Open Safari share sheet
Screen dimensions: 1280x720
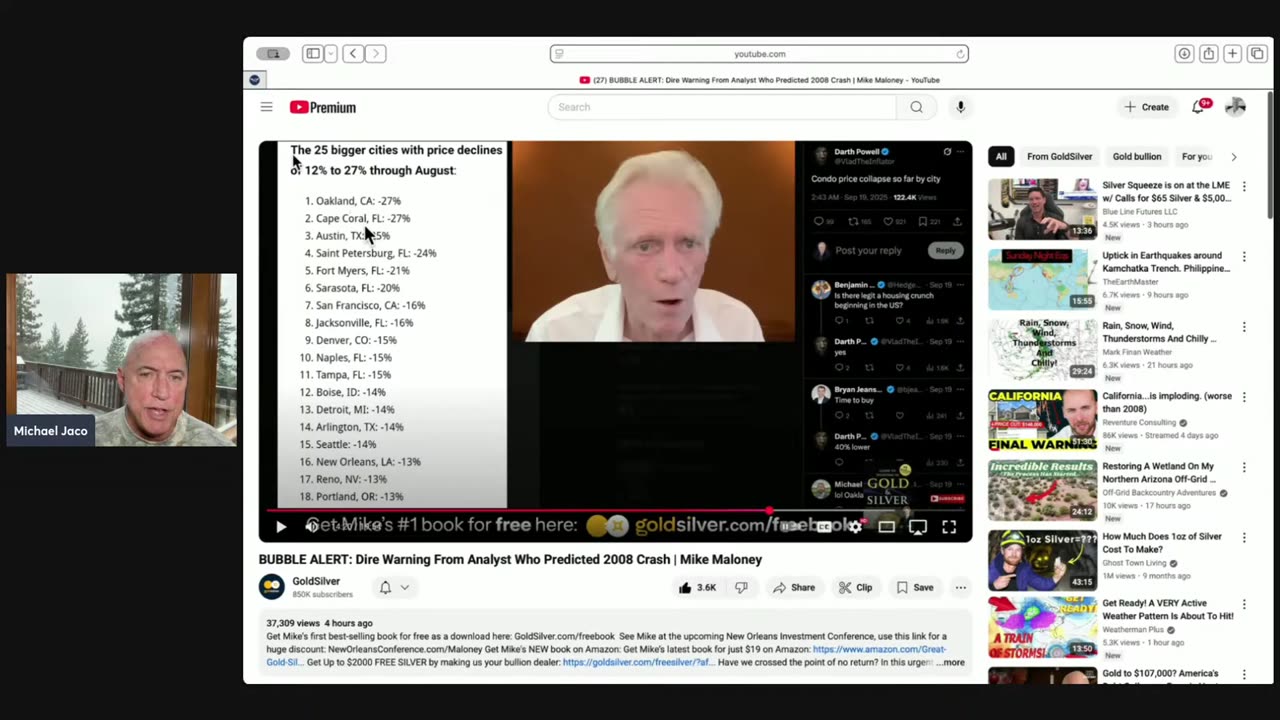pos(1208,54)
